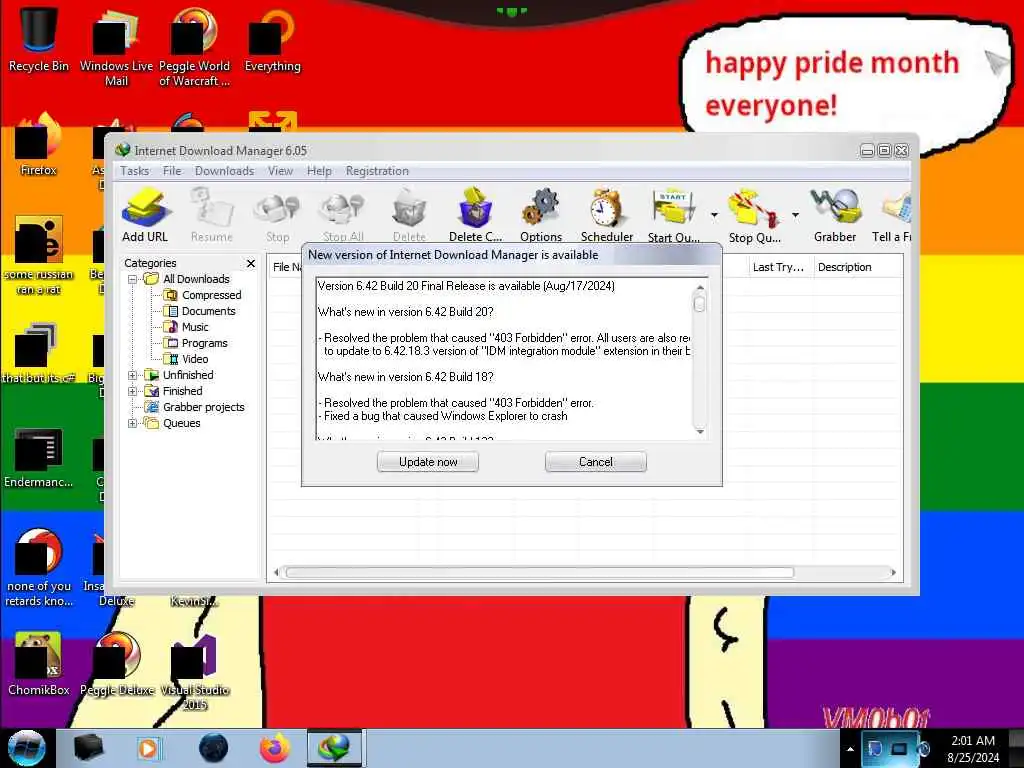Open the Grabber tool icon
1024x768 pixels.
pos(835,214)
